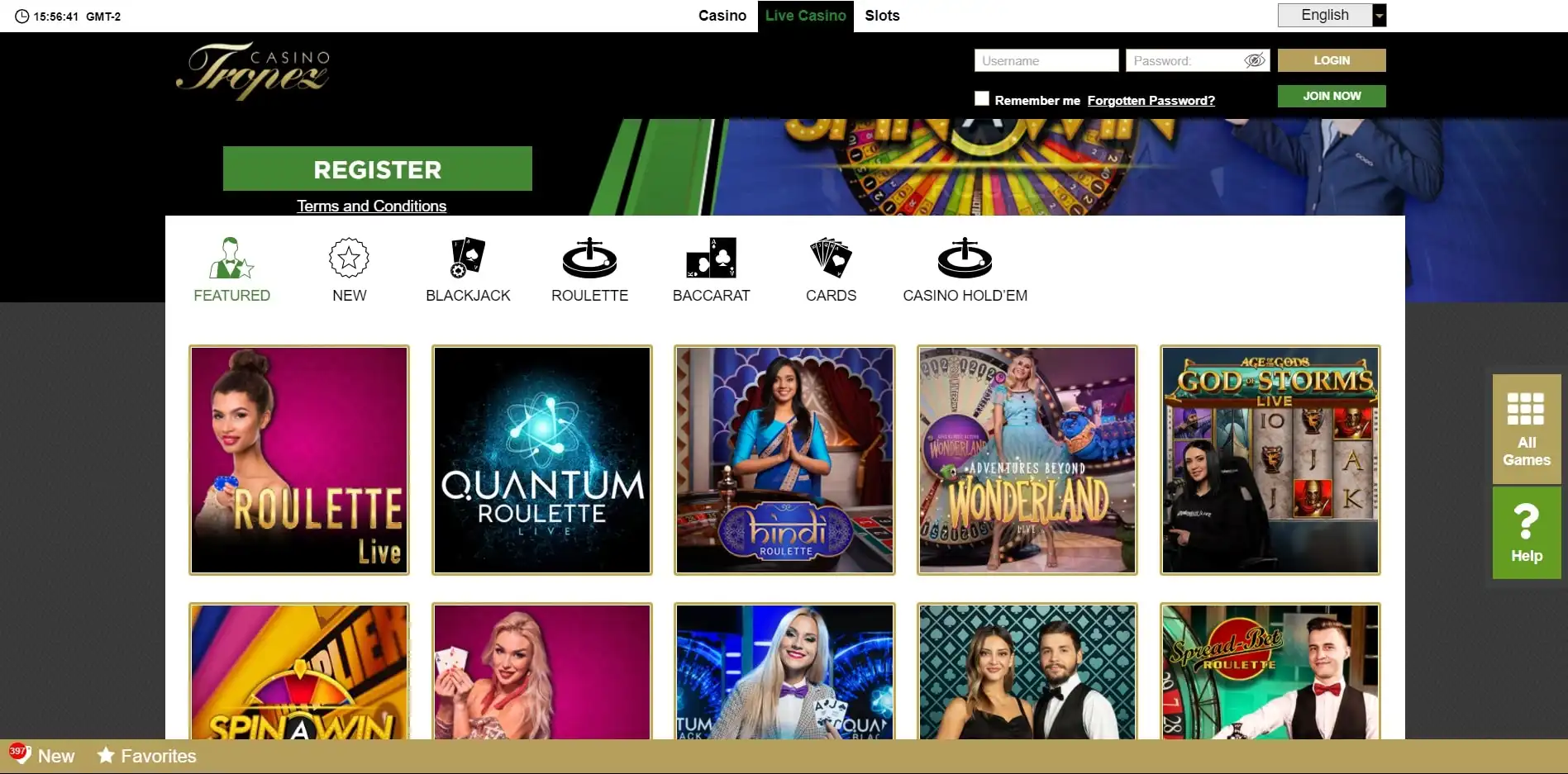Click the JOIN NOW button
The width and height of the screenshot is (1568, 774).
click(1332, 96)
